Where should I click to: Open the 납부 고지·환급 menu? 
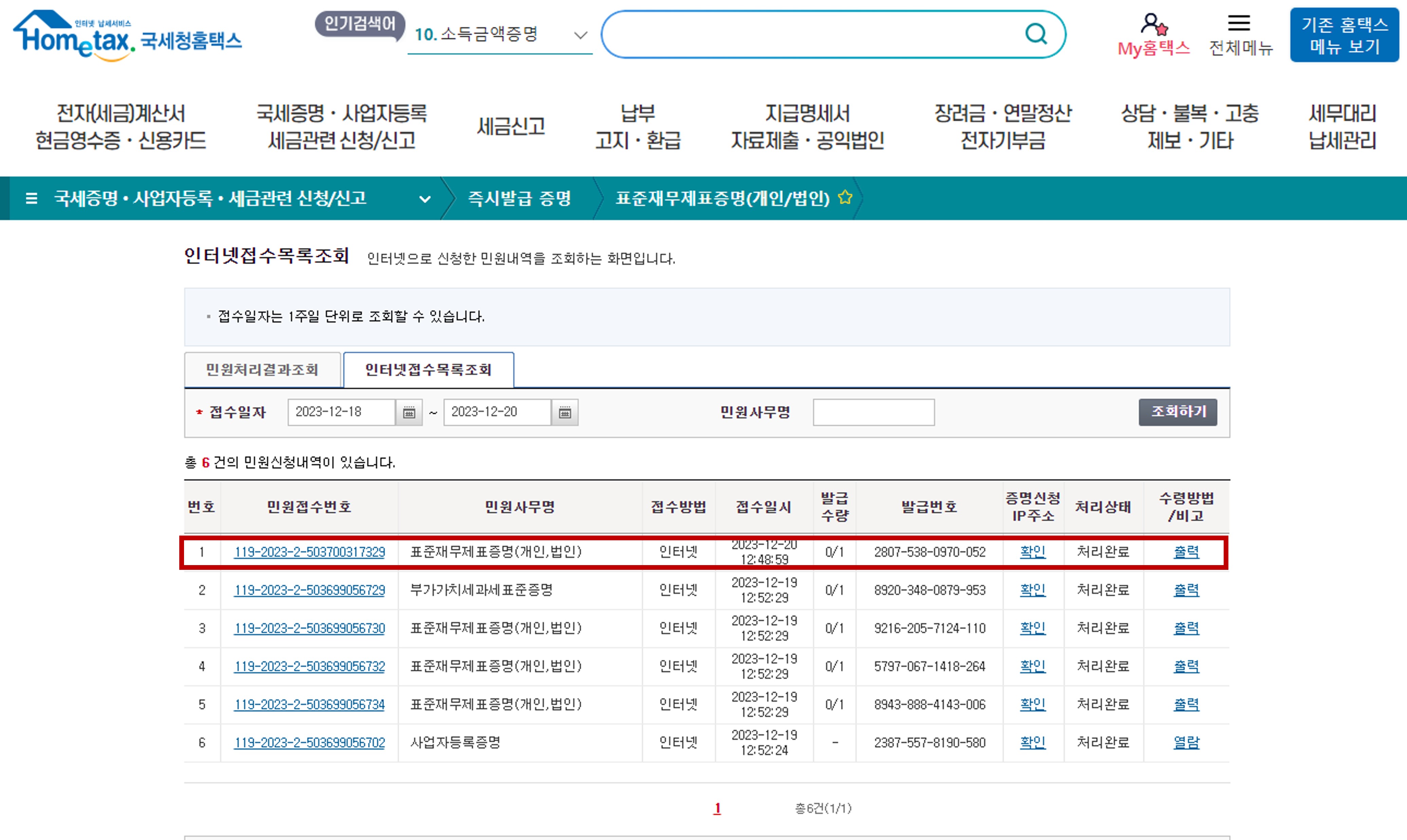pos(638,126)
